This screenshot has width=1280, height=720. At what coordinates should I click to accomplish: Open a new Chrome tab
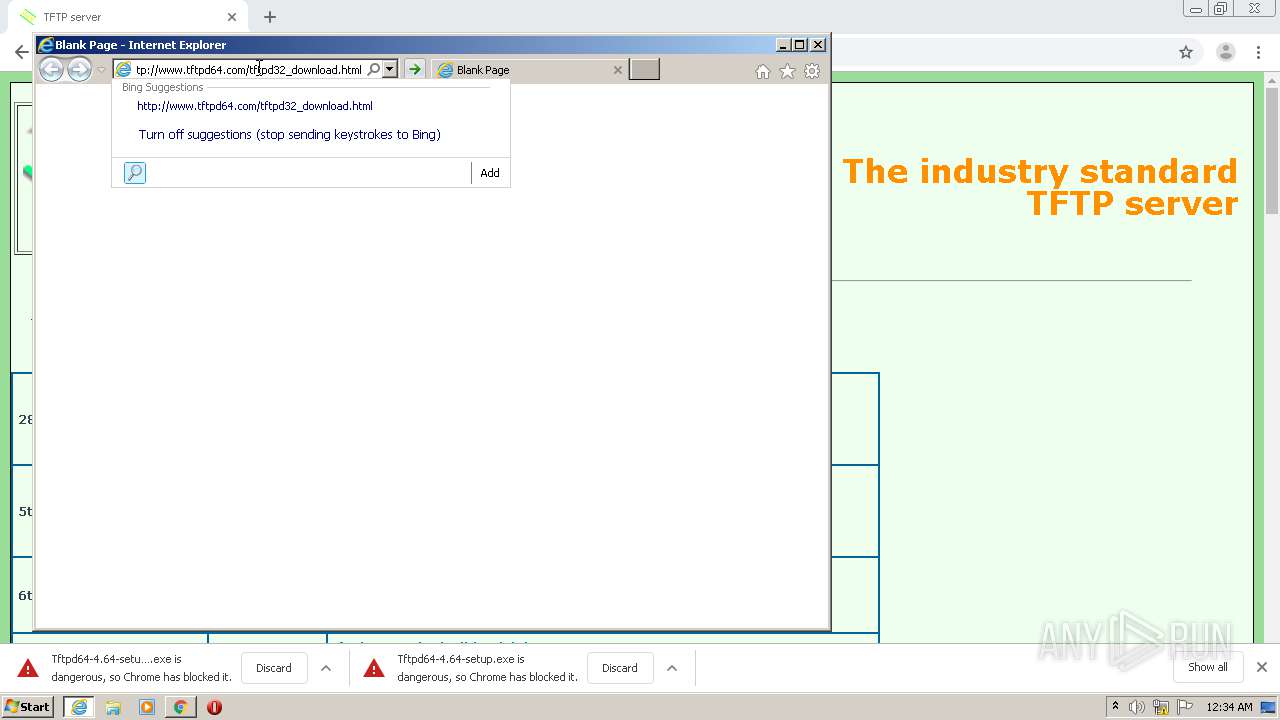coord(270,17)
